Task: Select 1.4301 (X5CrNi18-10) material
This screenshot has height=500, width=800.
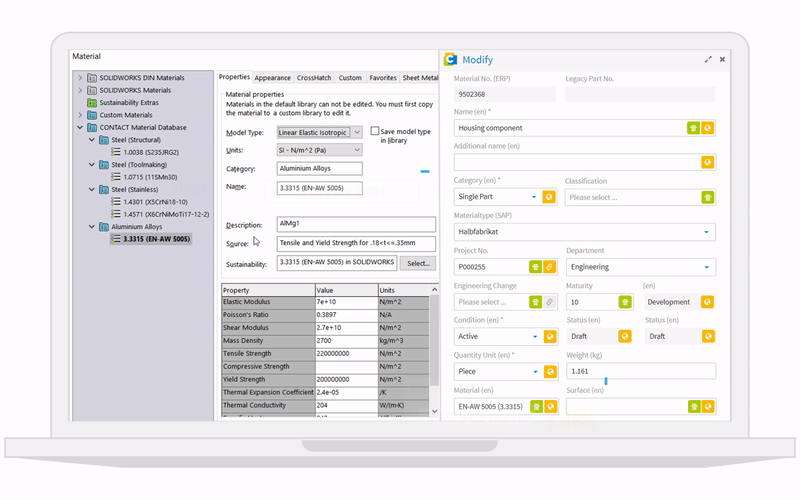Action: click(155, 202)
